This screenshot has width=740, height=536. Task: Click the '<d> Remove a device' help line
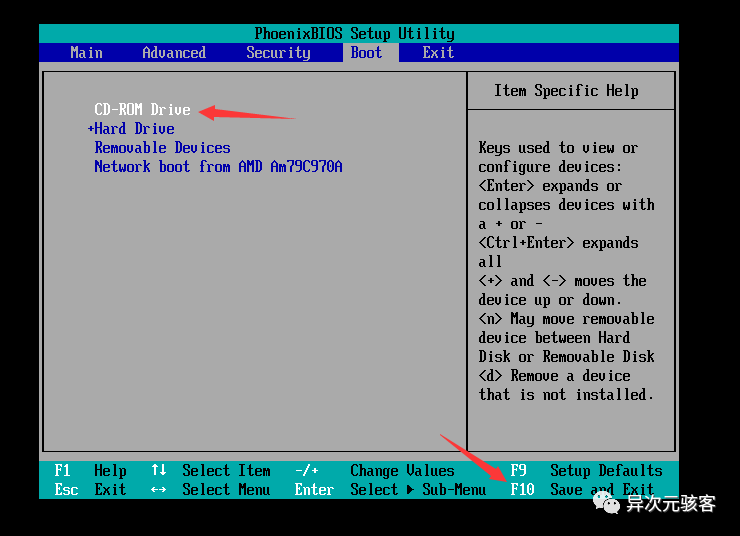pyautogui.click(x=555, y=376)
